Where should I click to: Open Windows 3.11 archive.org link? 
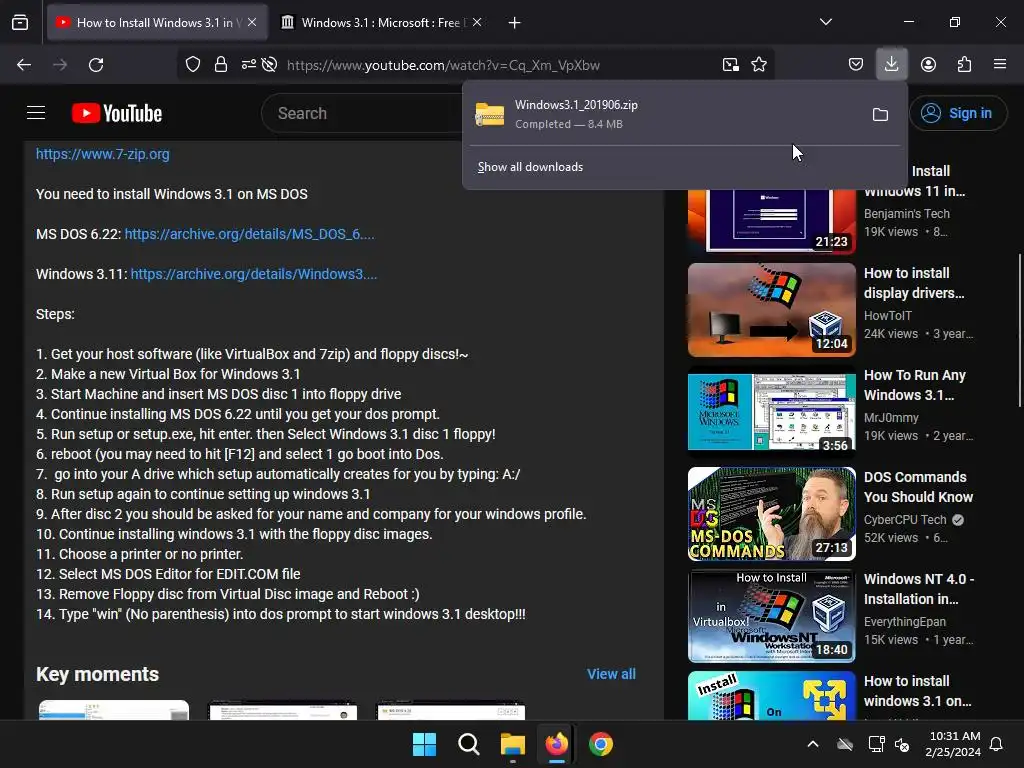254,274
